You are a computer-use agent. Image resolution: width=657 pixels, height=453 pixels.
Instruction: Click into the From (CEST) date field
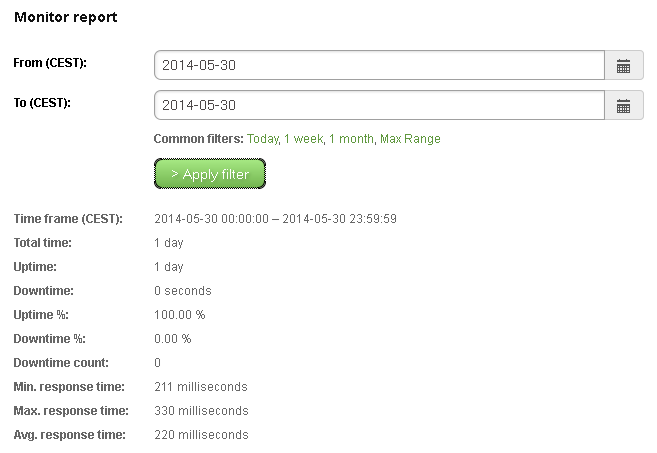379,66
